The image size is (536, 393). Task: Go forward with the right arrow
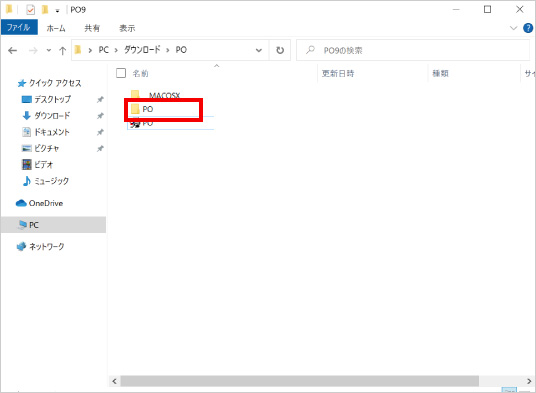33,51
